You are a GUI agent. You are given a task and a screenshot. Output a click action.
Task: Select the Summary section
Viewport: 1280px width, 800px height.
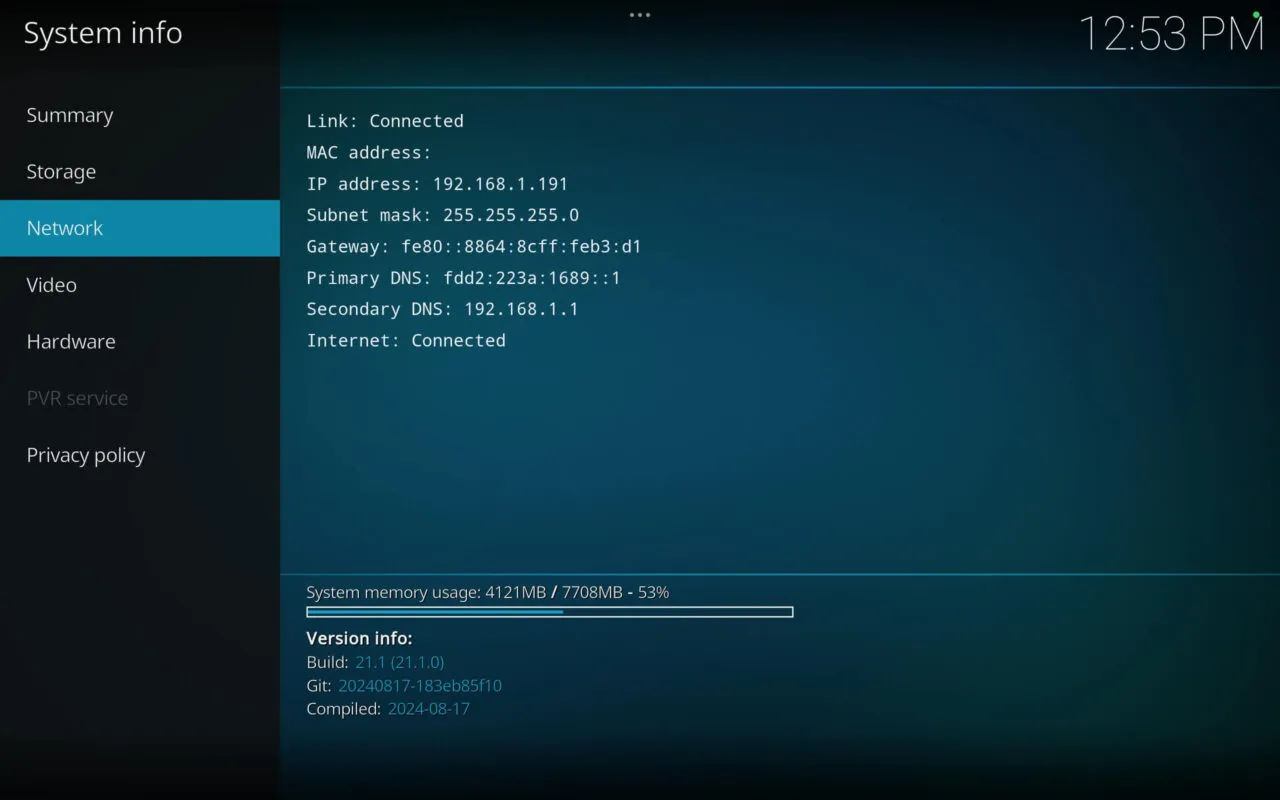69,114
